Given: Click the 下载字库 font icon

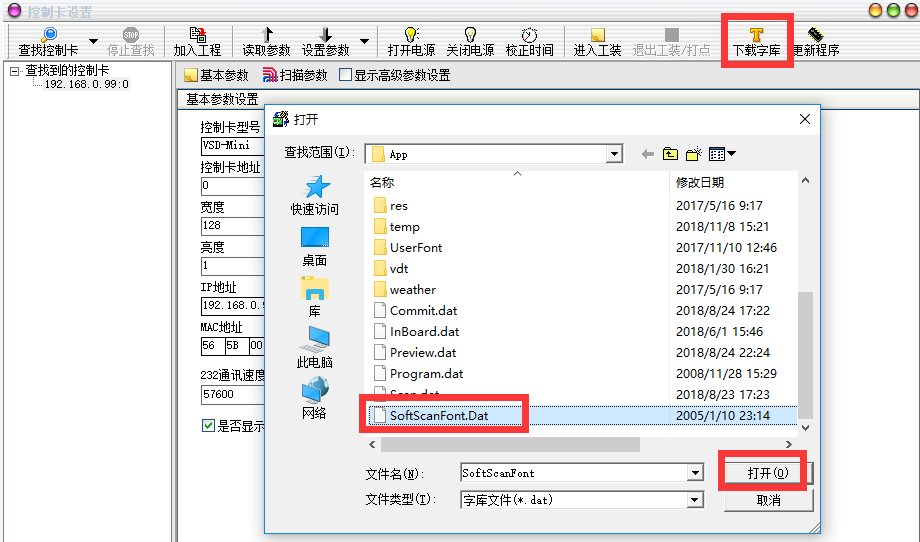Looking at the screenshot, I should click(756, 35).
